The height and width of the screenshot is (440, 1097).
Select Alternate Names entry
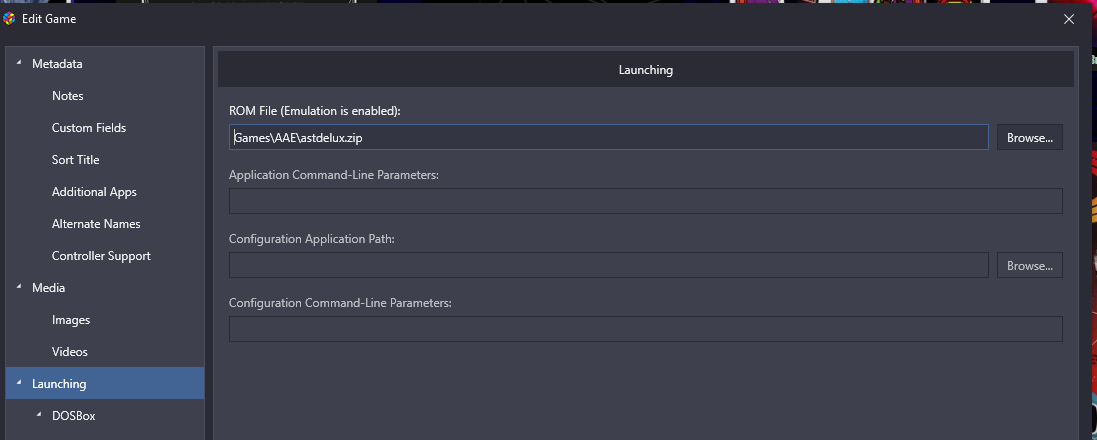pyautogui.click(x=96, y=224)
